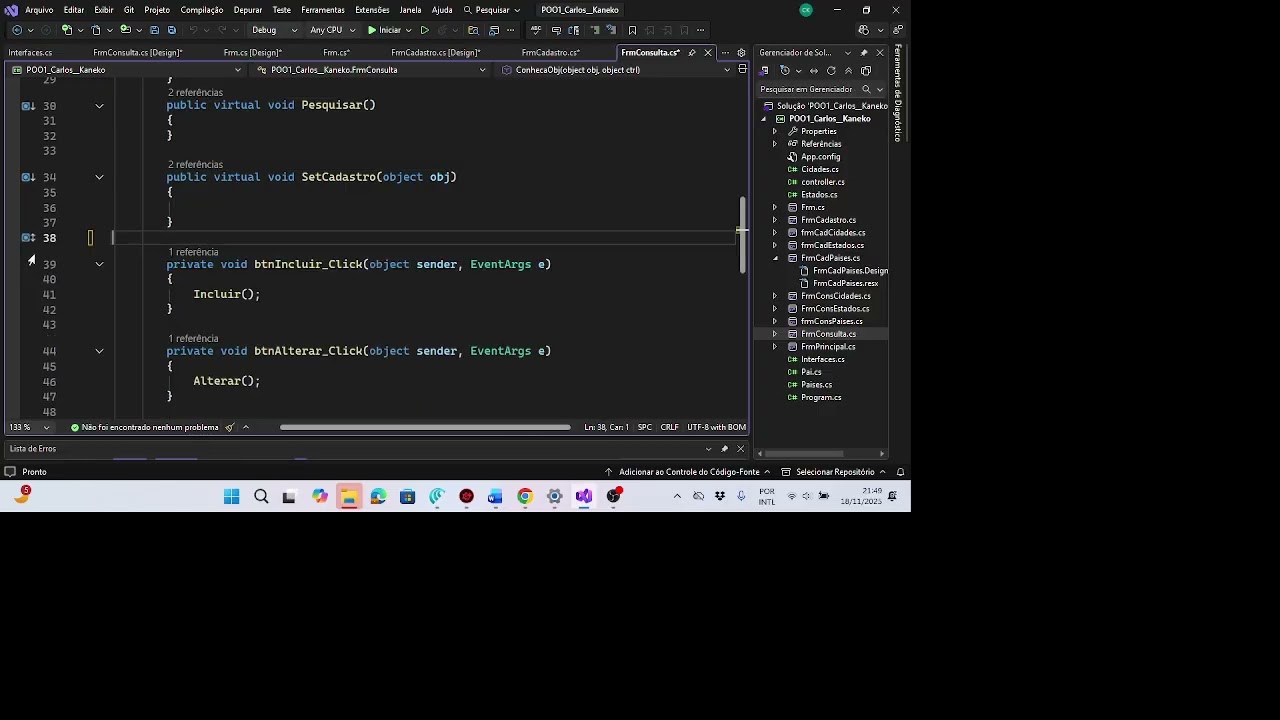
Task: Click the editor horizontal scrollbar thumb
Action: click(425, 427)
